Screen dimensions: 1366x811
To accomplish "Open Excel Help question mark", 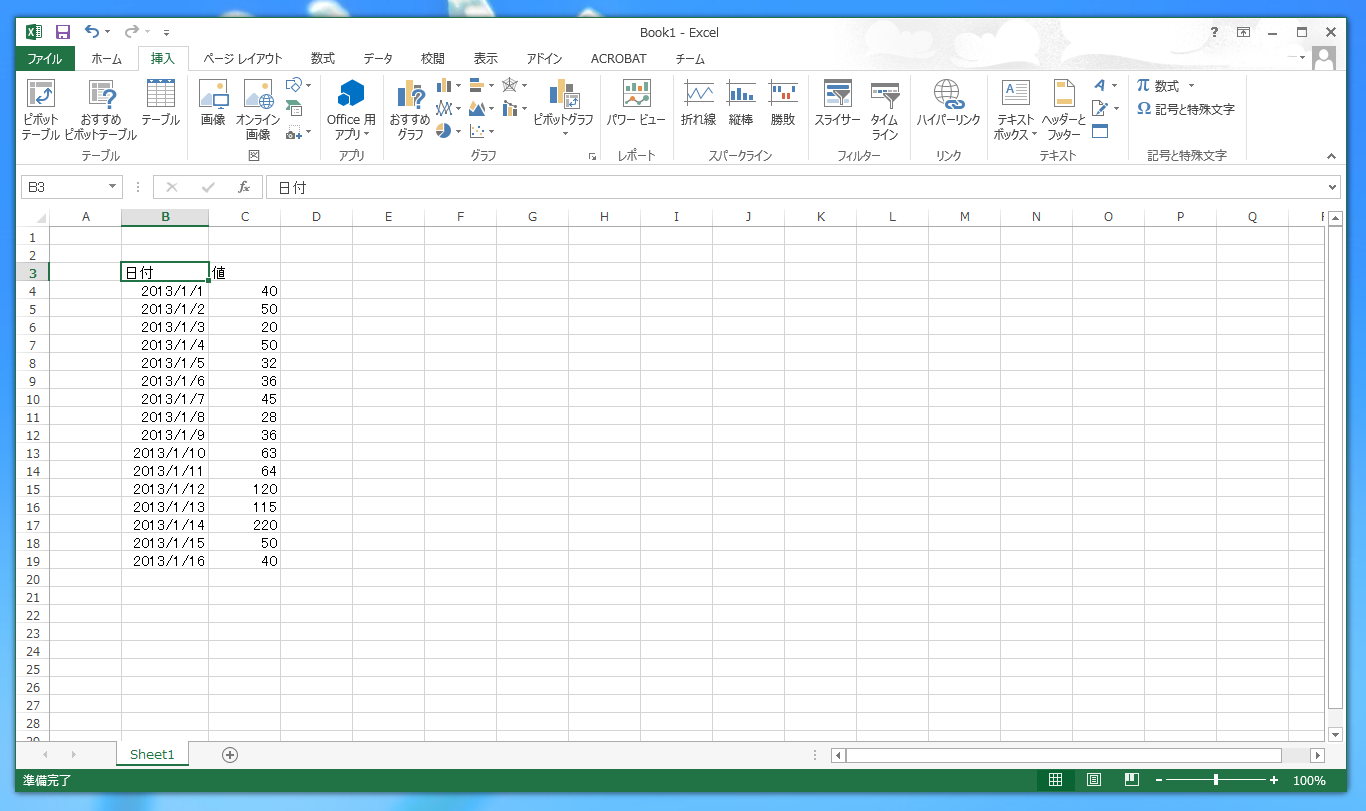I will click(1214, 32).
